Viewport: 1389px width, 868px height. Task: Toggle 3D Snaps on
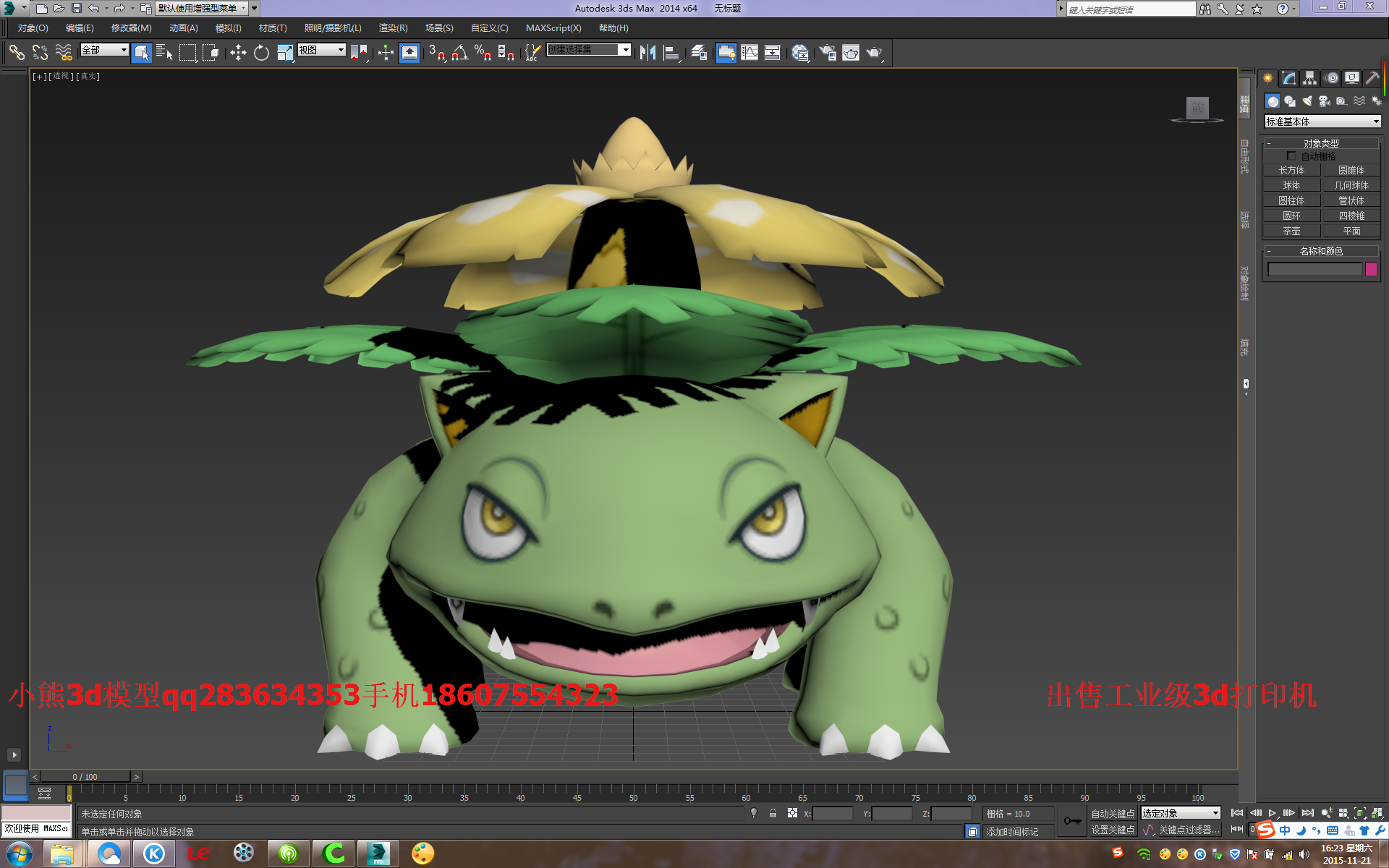pyautogui.click(x=436, y=52)
